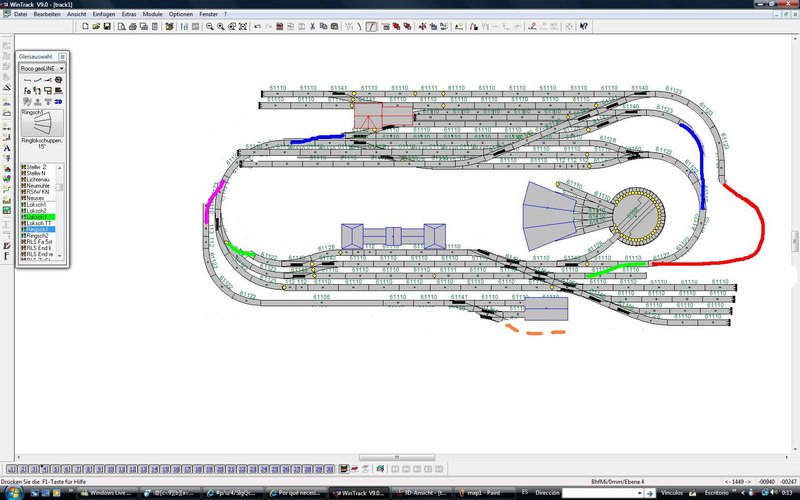
Task: Undo the last action
Action: coord(258,27)
